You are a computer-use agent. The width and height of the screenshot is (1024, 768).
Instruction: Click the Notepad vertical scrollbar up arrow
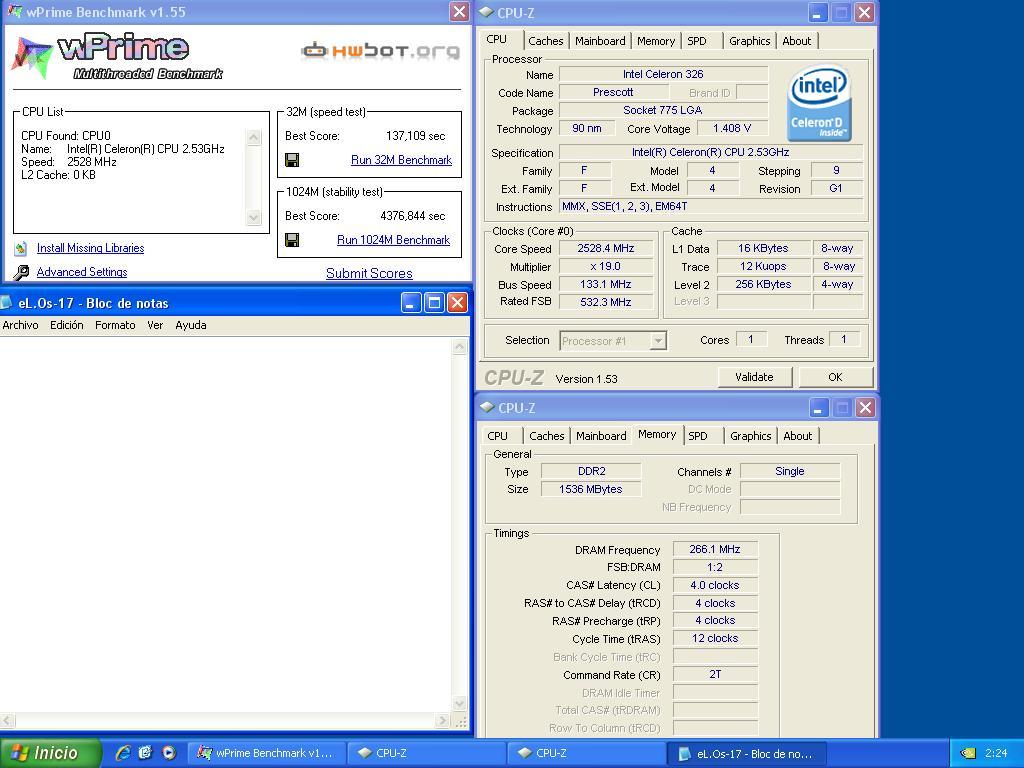tap(460, 347)
